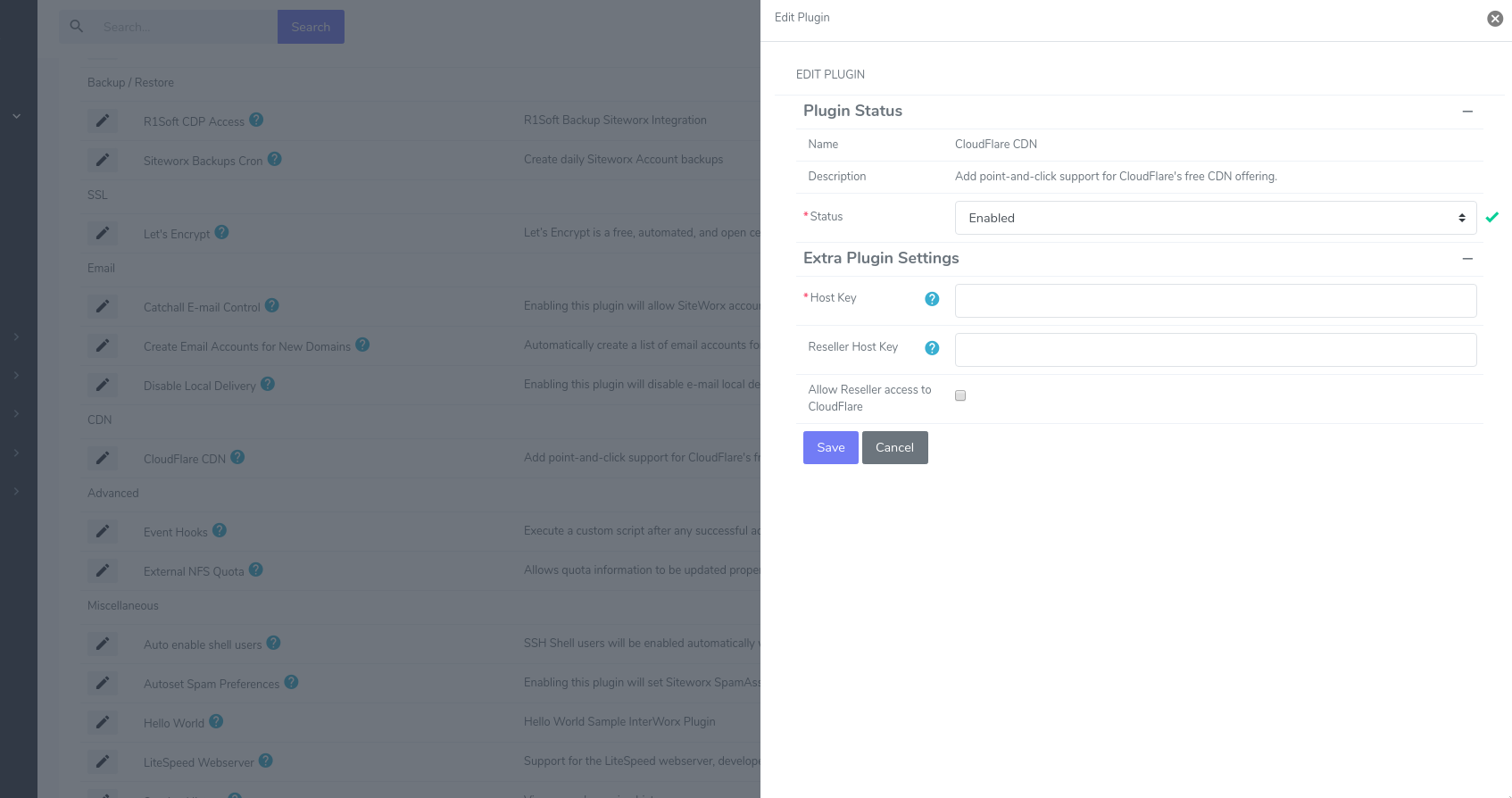Enable Allow Reseller access to CloudFlare checkbox
The image size is (1512, 798).
[960, 395]
